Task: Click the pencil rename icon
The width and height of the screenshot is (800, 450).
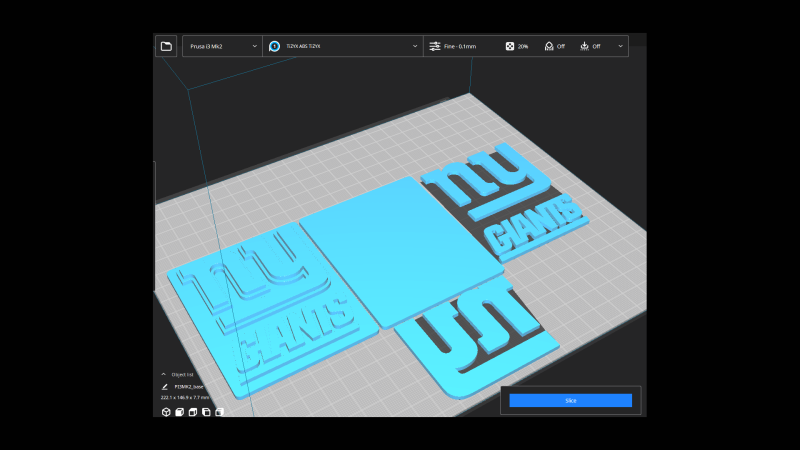Action: [x=164, y=386]
